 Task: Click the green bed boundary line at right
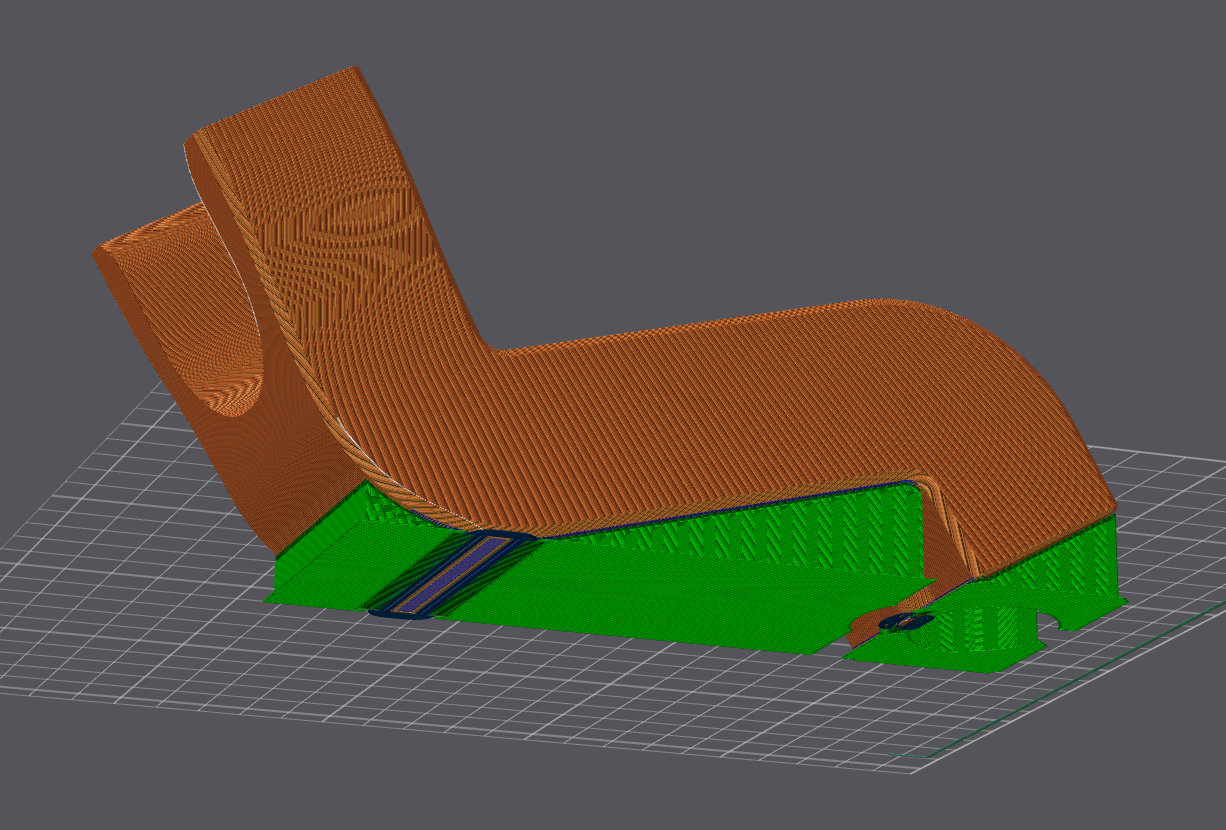(x=1100, y=680)
